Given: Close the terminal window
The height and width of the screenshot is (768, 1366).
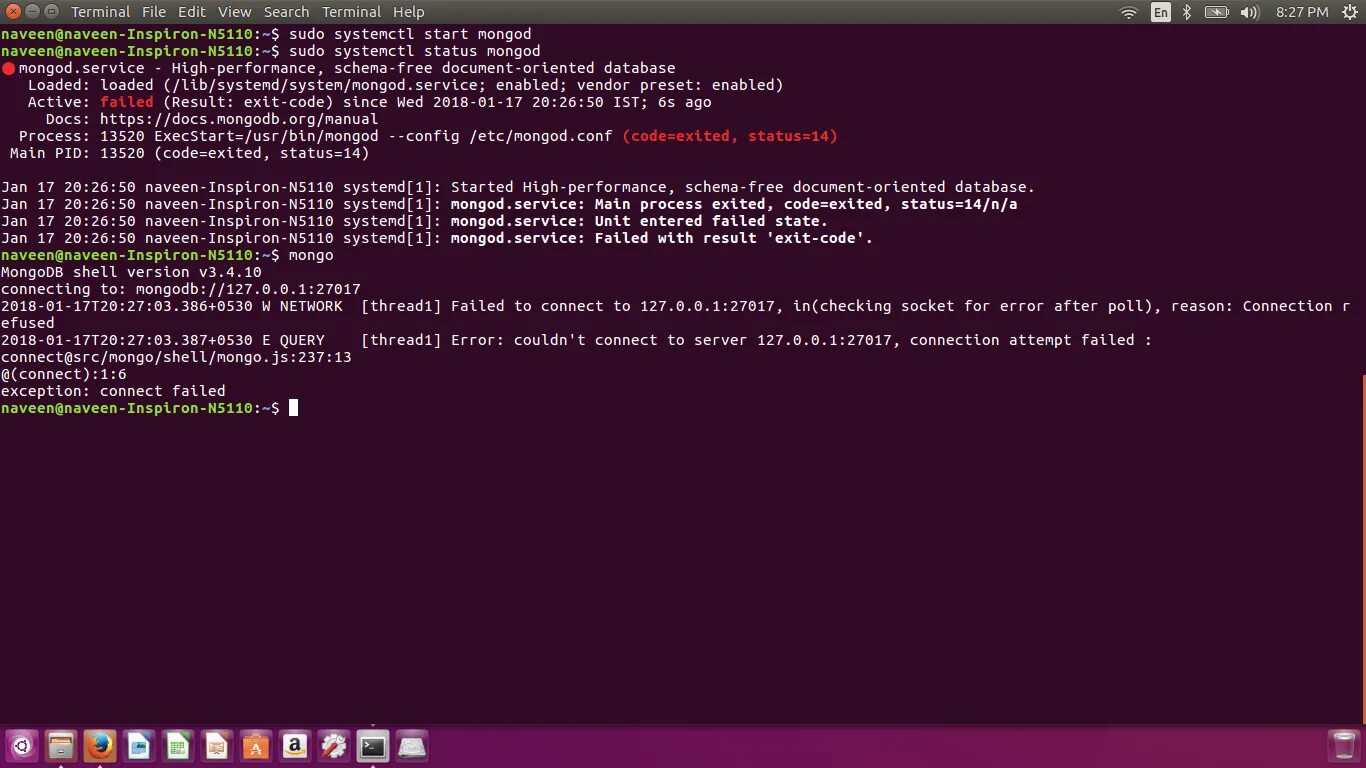Looking at the screenshot, I should (x=13, y=11).
